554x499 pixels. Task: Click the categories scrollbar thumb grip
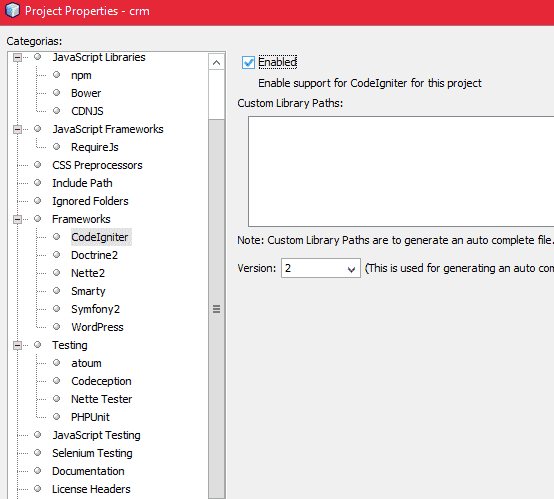coord(216,309)
